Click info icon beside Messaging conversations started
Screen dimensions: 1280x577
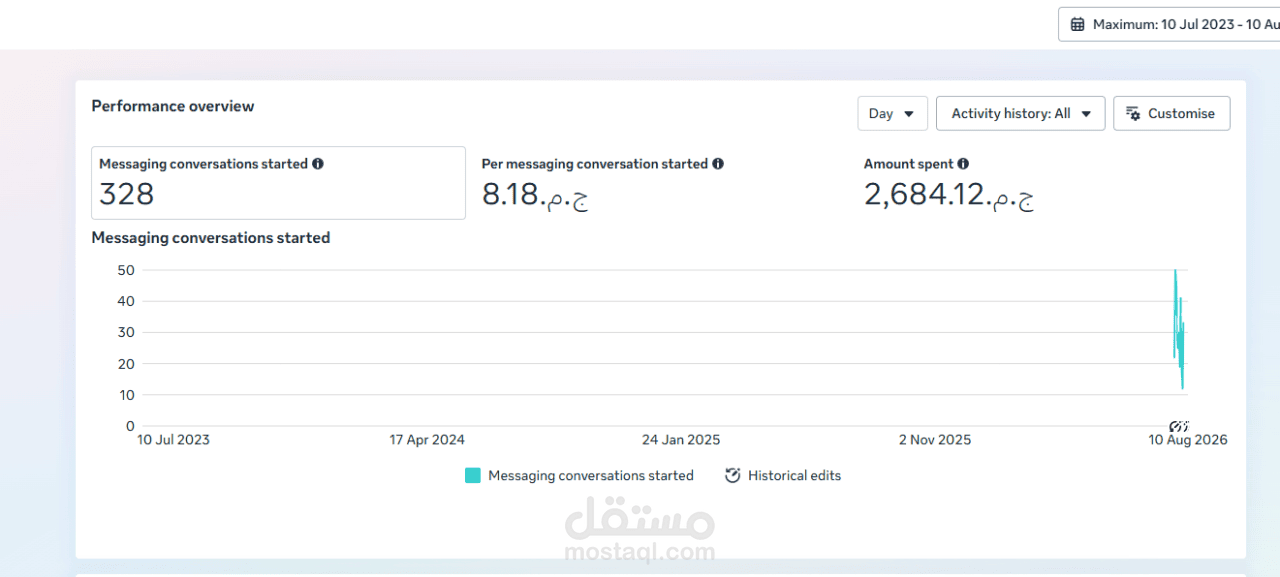click(x=318, y=163)
